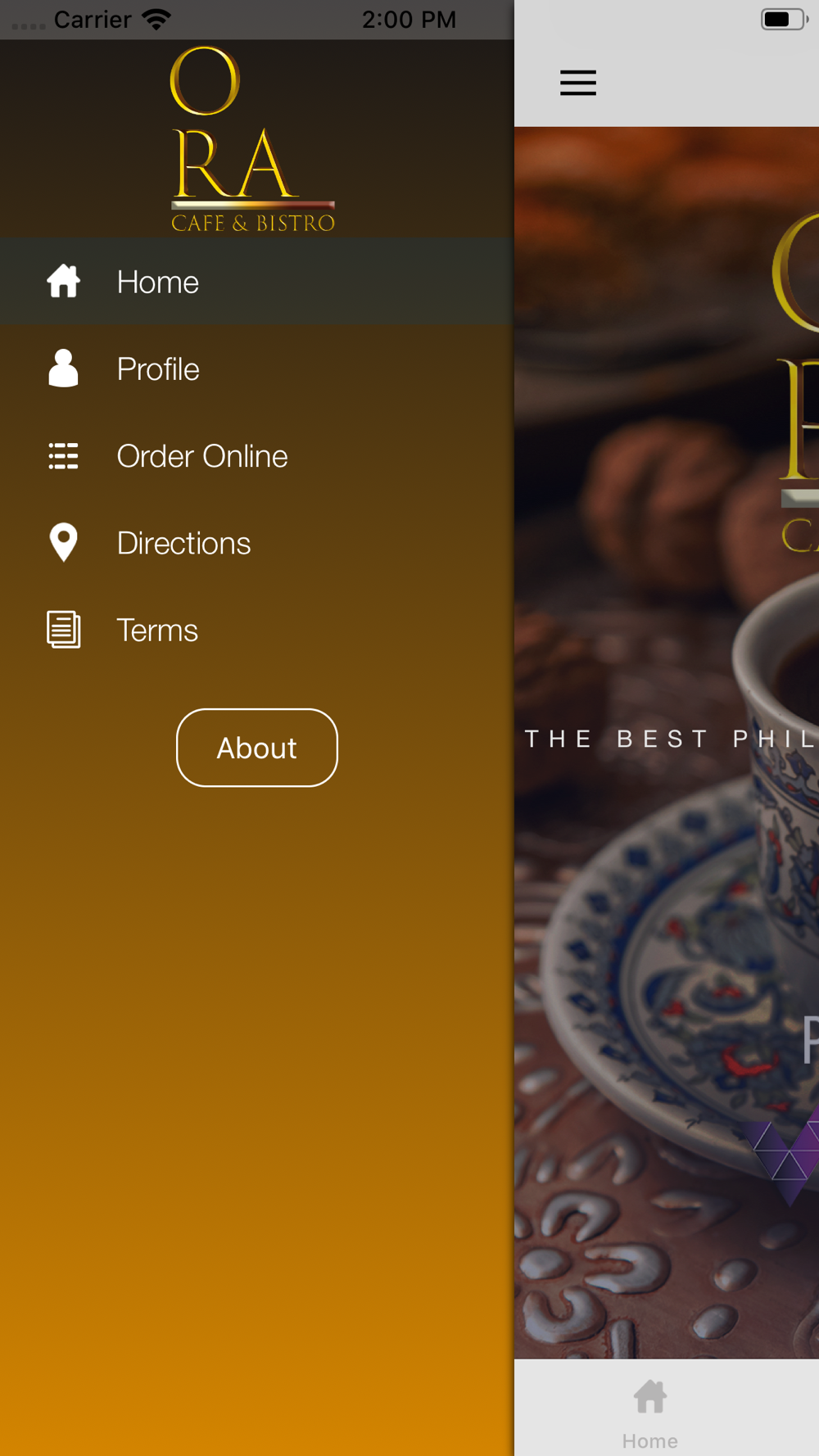Open the Home menu item
The height and width of the screenshot is (1456, 819).
[257, 281]
